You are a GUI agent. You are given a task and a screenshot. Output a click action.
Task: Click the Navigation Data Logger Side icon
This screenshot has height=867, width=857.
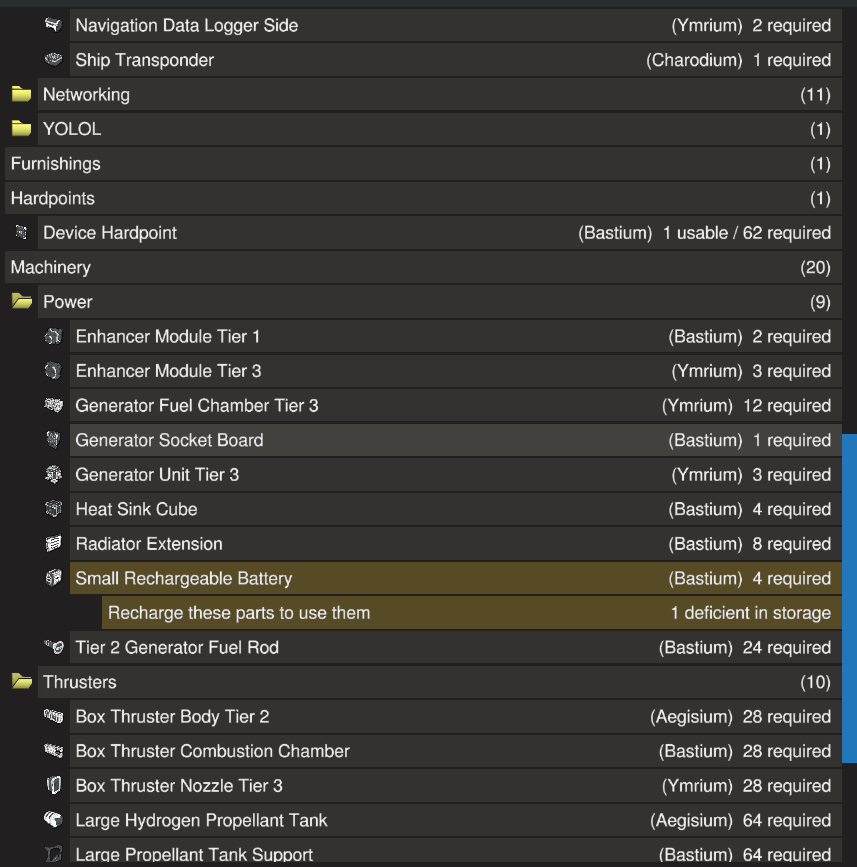[54, 25]
